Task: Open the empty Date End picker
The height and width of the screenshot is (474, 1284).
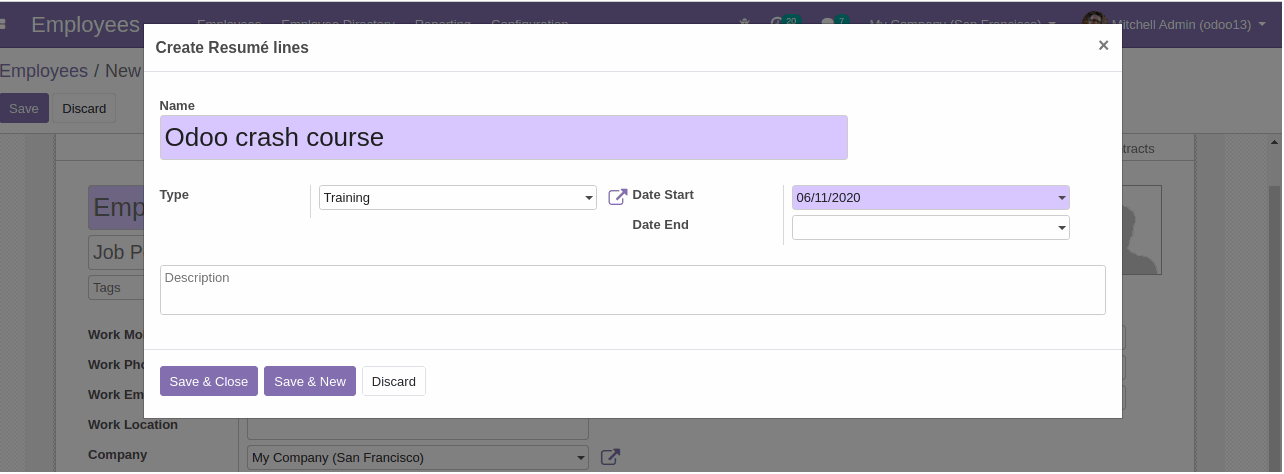Action: tap(930, 228)
